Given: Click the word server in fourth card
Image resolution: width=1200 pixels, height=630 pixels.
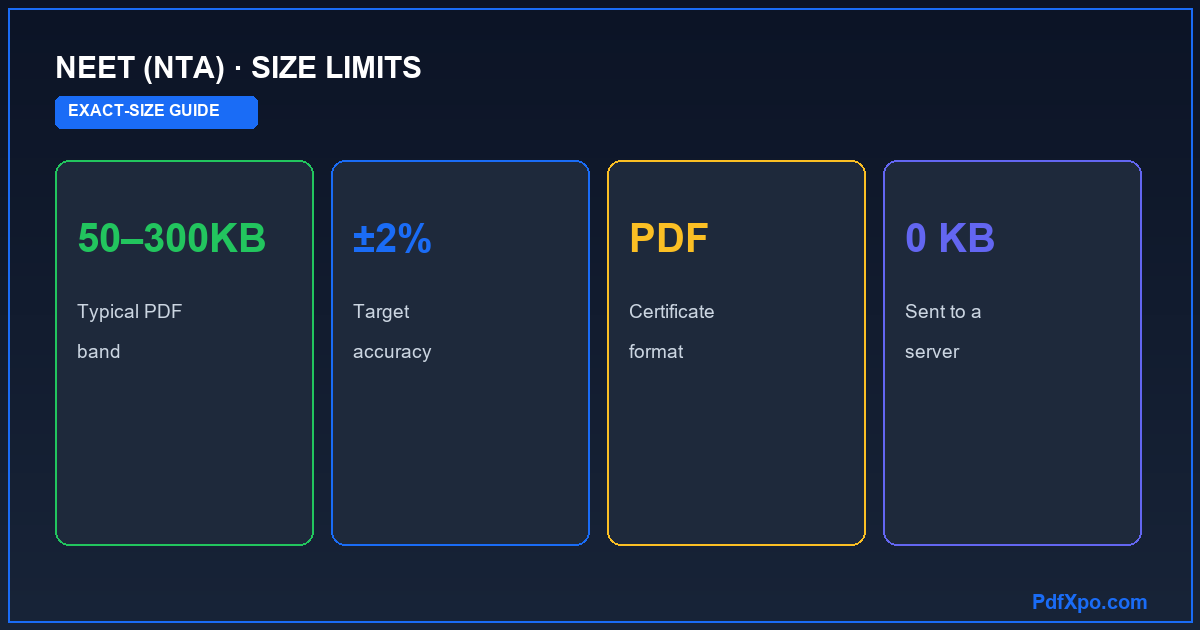Looking at the screenshot, I should pos(932,352).
